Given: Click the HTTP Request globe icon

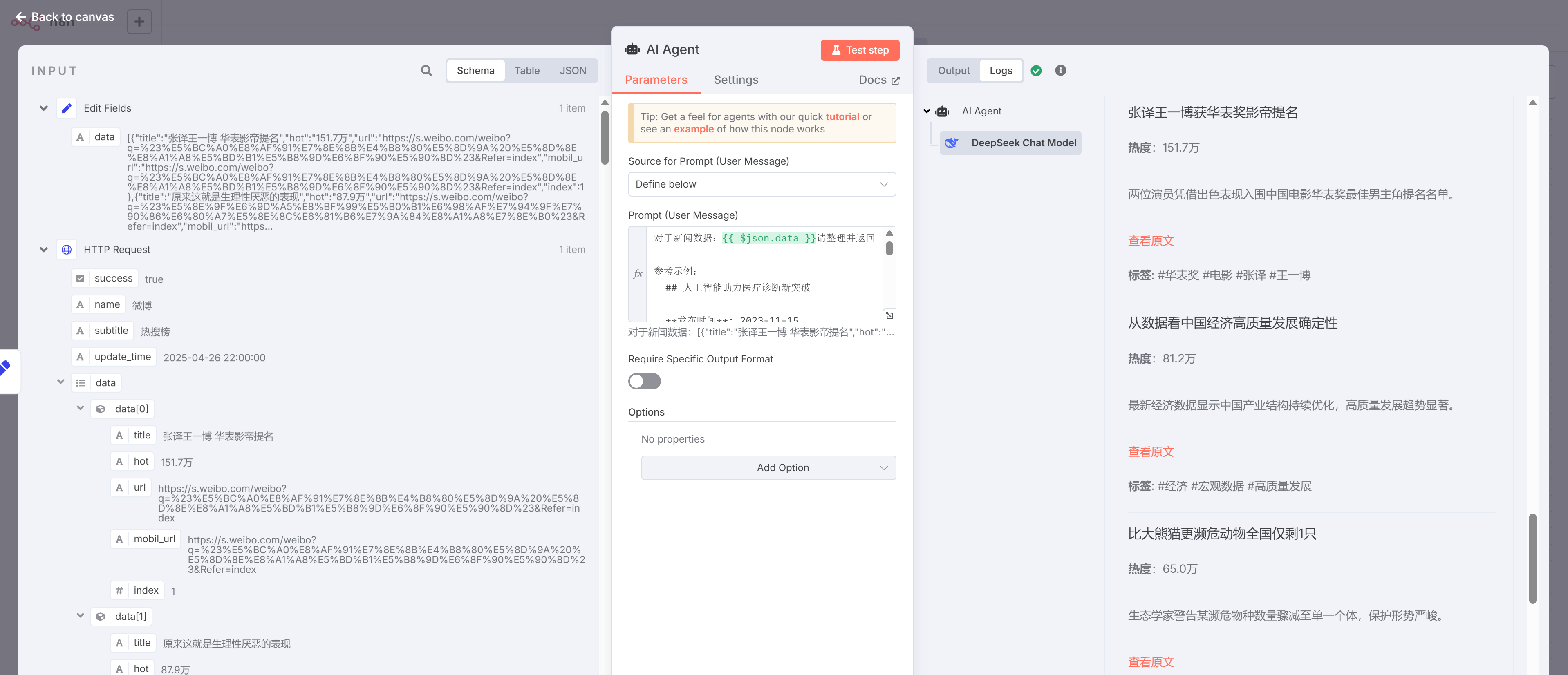Looking at the screenshot, I should [66, 250].
